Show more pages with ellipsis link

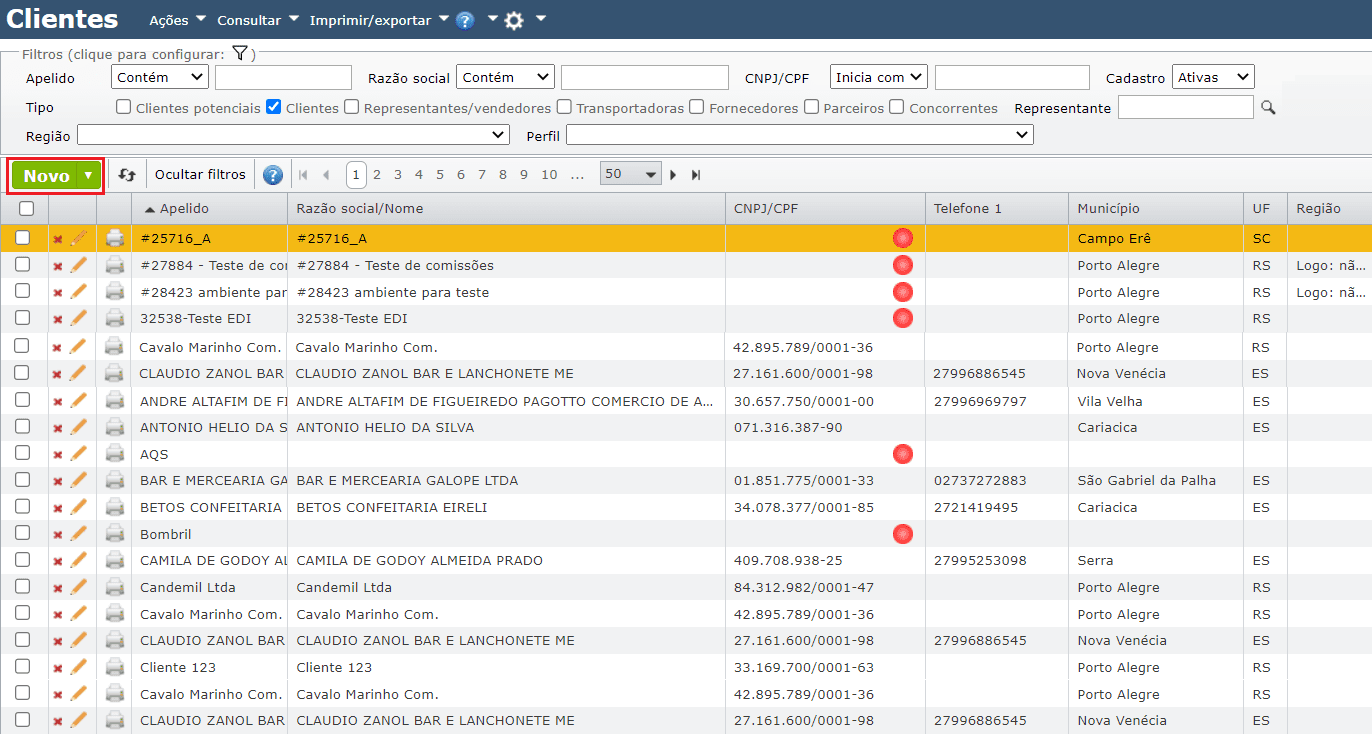[577, 174]
